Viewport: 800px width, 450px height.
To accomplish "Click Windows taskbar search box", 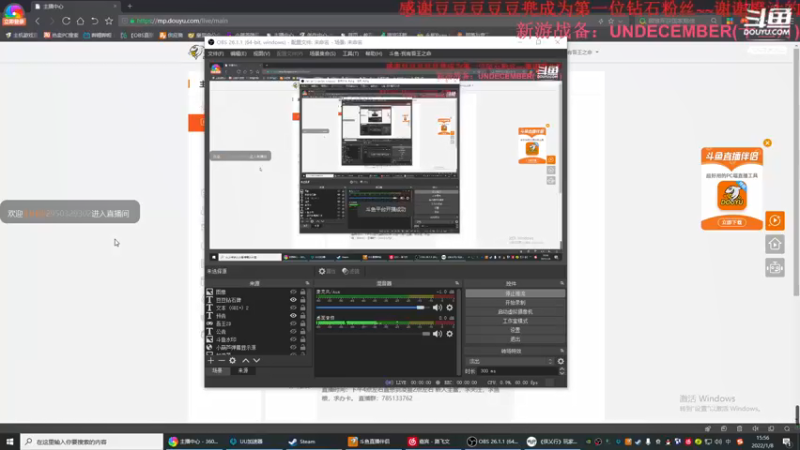I will [x=92, y=441].
